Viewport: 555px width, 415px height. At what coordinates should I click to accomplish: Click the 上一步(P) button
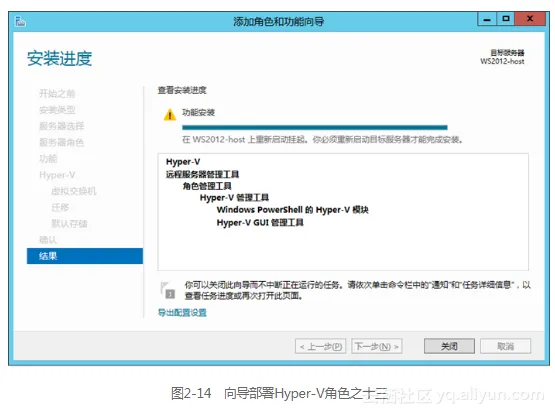click(x=321, y=346)
